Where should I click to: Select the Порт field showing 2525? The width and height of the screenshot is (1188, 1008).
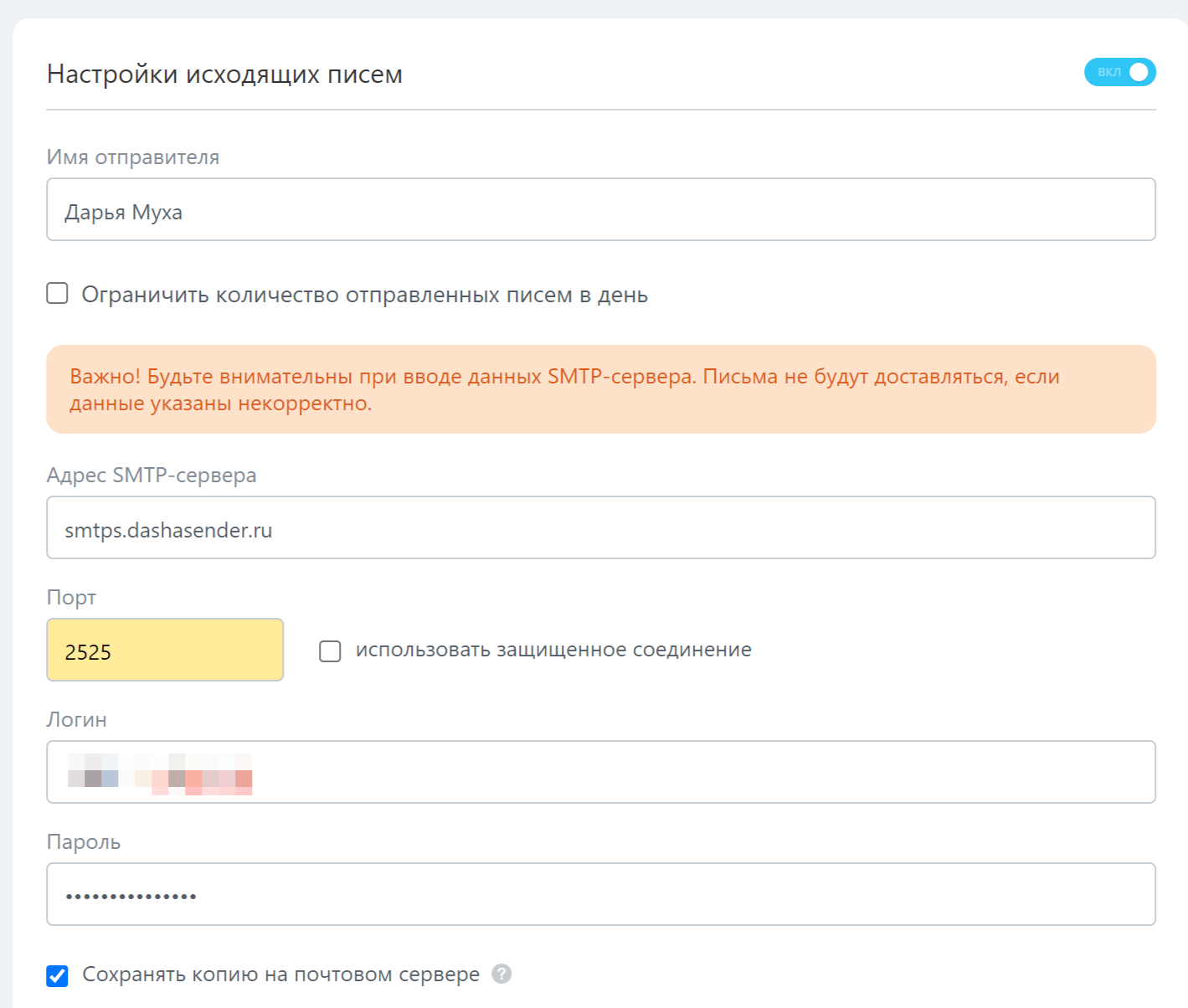[x=165, y=650]
